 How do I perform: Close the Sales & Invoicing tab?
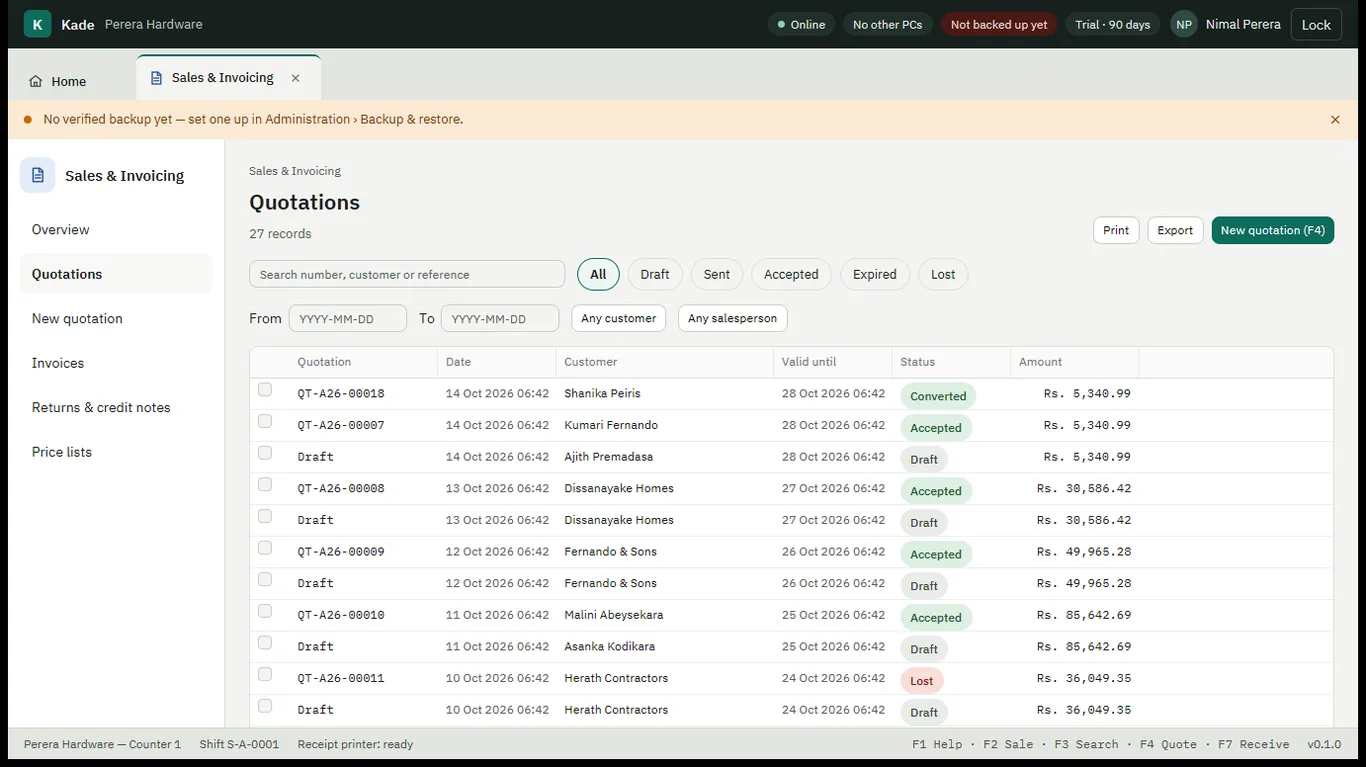tap(295, 78)
